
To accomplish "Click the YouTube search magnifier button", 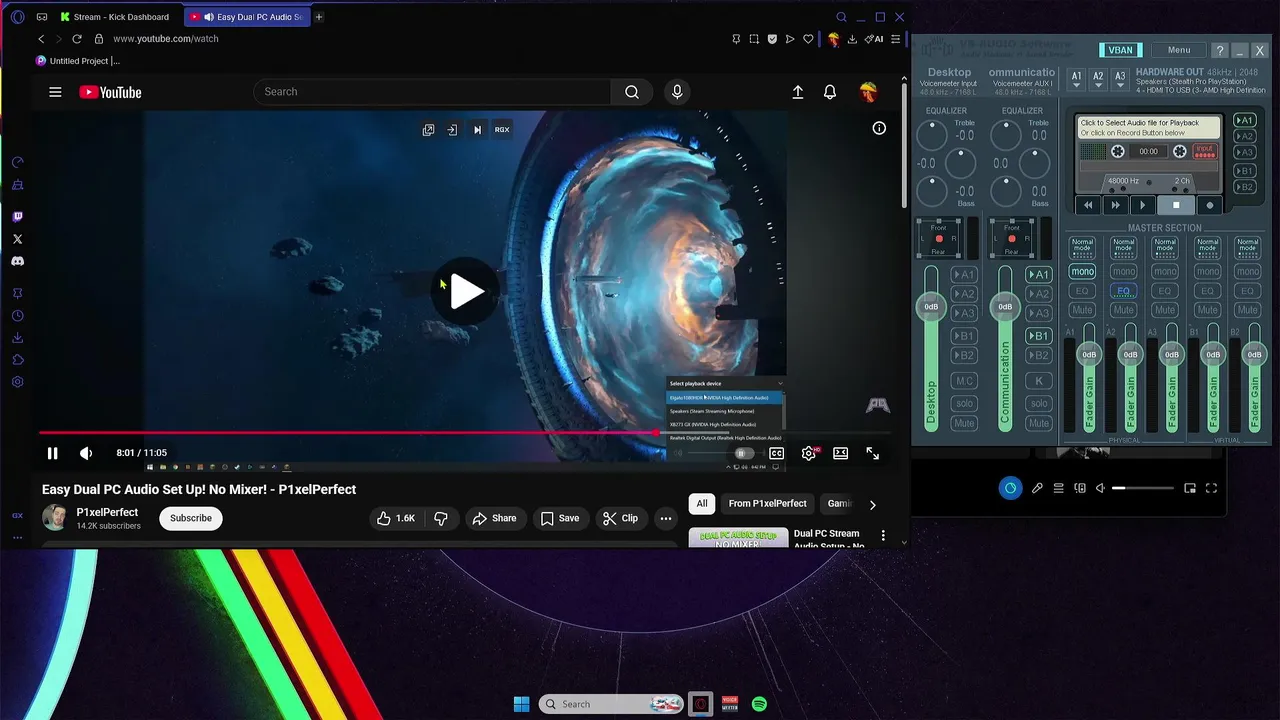I will (632, 92).
